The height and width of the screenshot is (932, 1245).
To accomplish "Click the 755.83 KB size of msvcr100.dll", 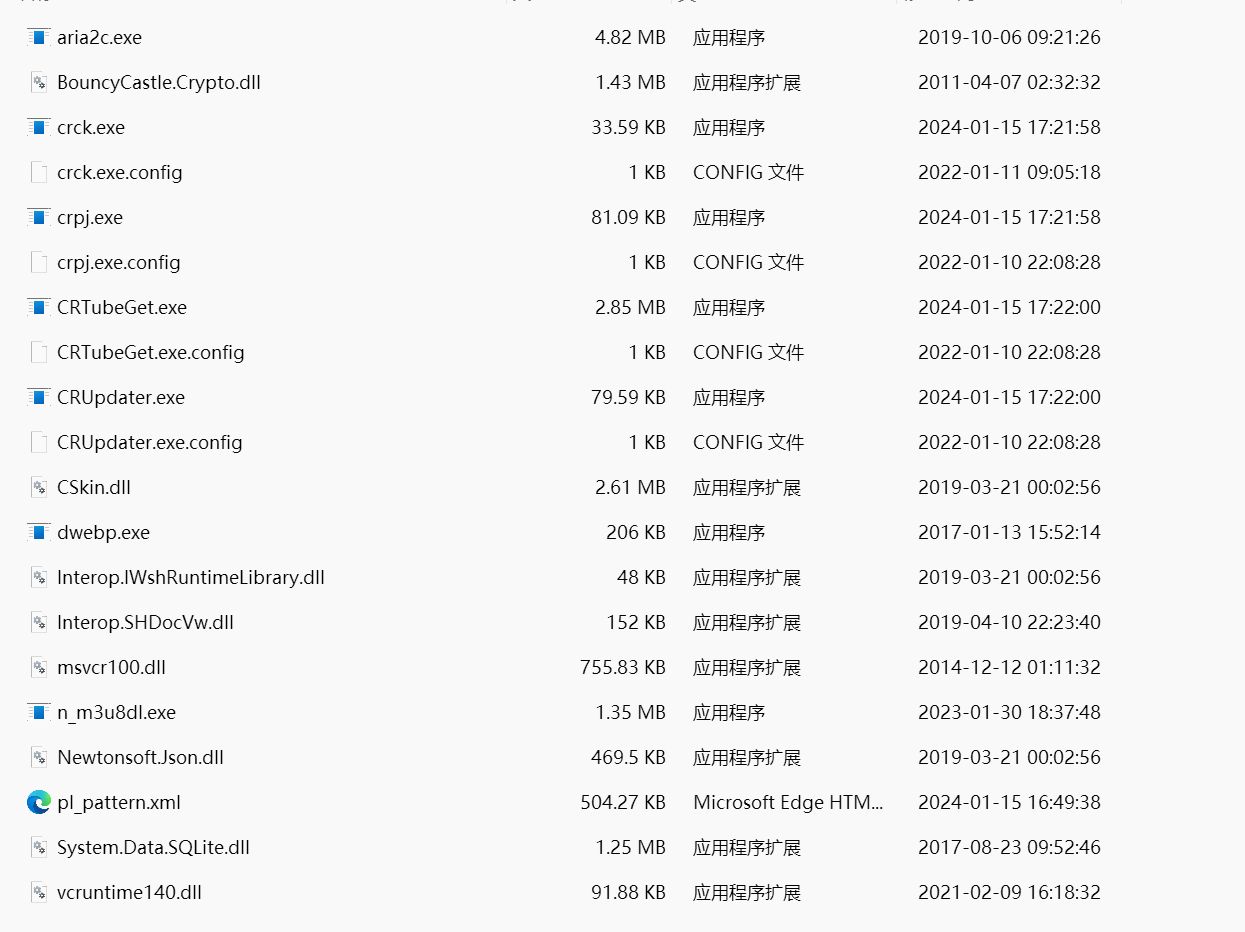I will (x=623, y=668).
